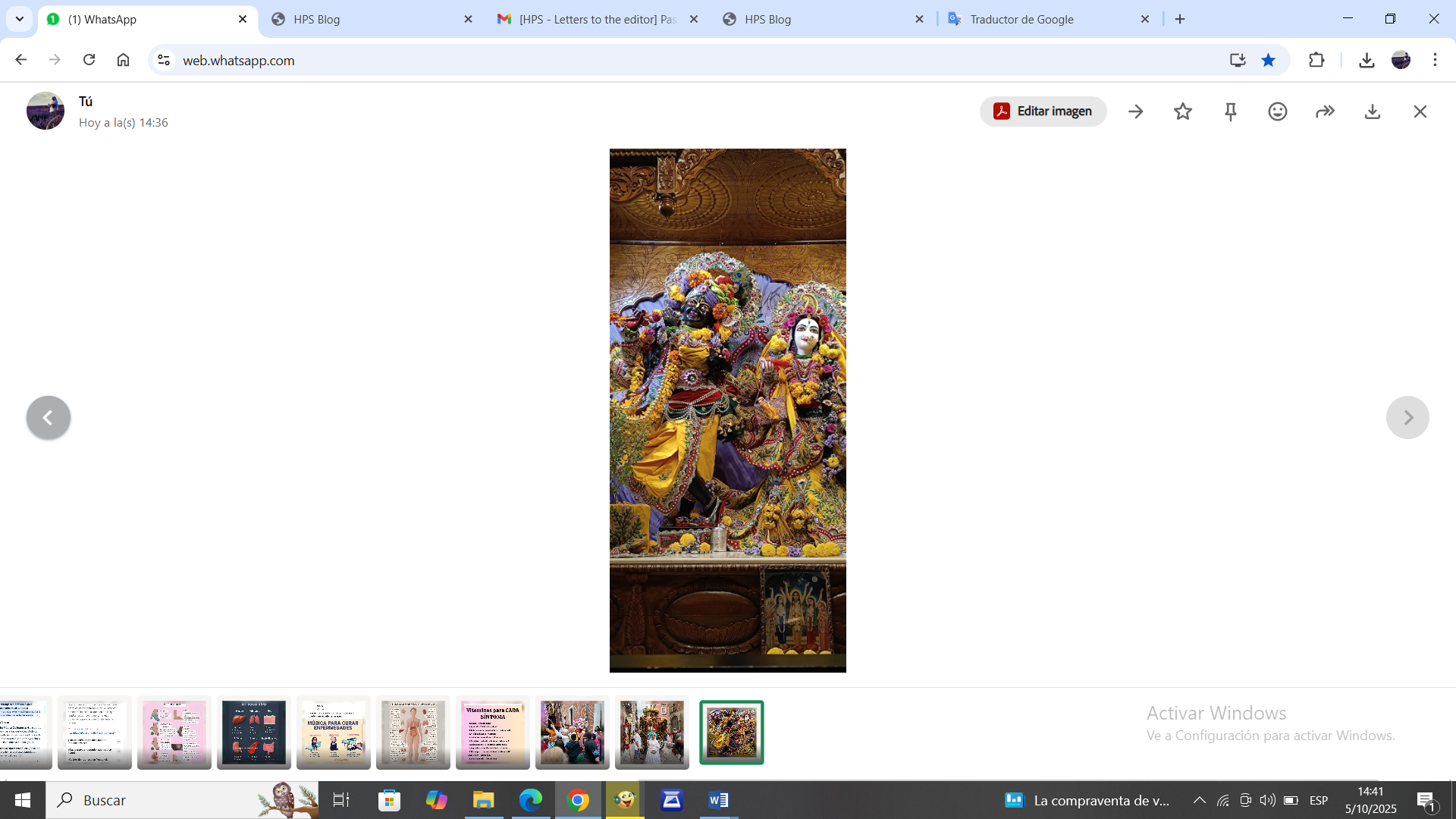Close the image viewer
The width and height of the screenshot is (1456, 819).
[1420, 111]
